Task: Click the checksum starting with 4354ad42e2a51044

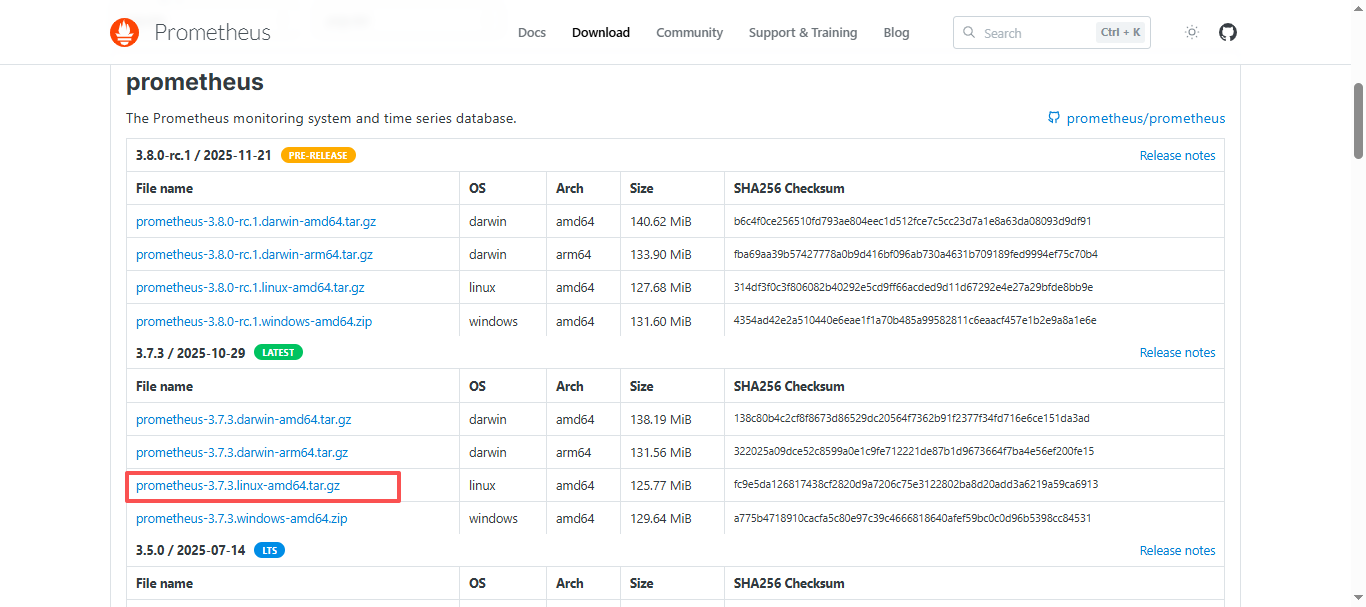Action: pos(915,320)
